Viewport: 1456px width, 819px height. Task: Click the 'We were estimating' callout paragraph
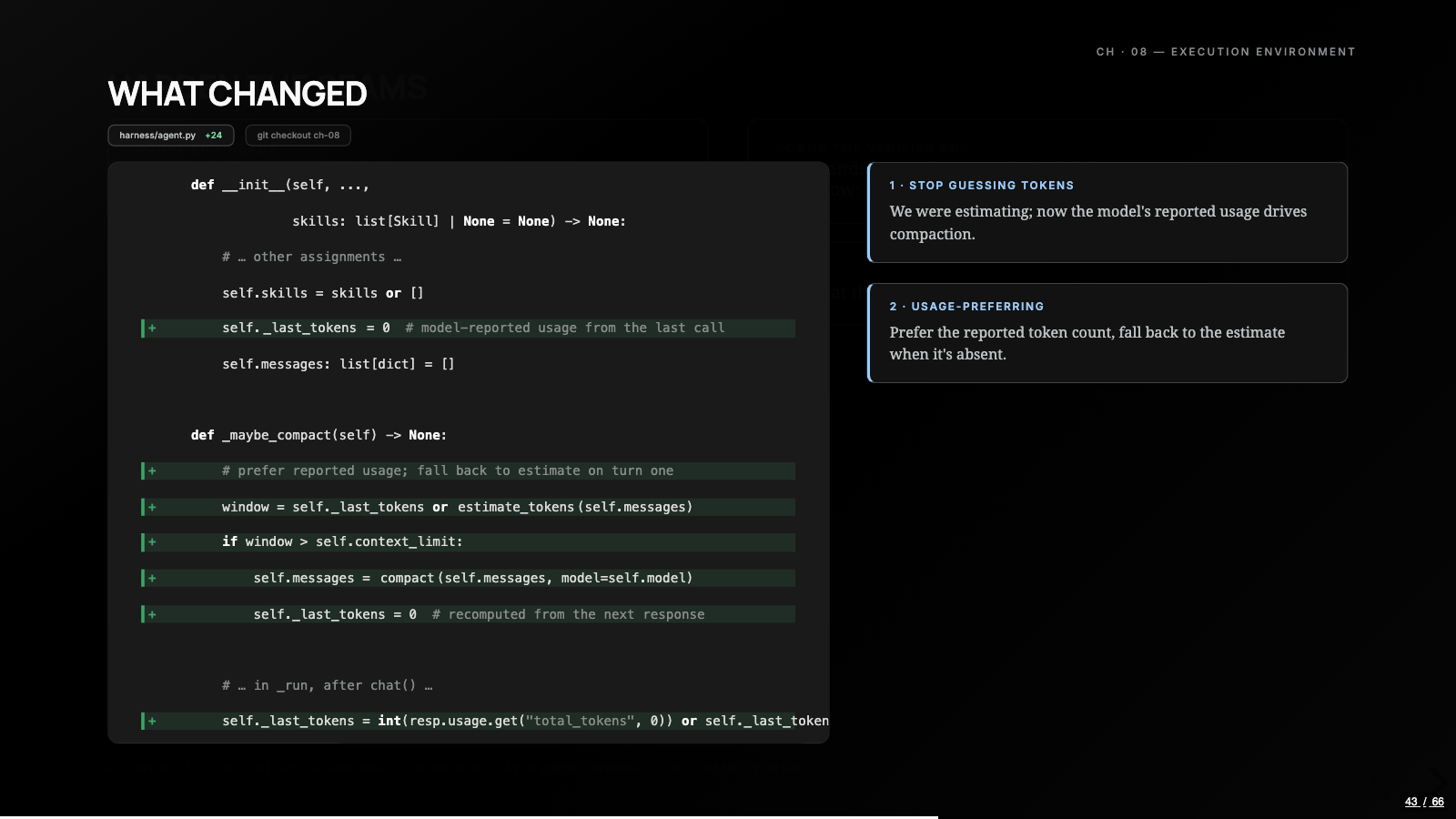click(1098, 223)
